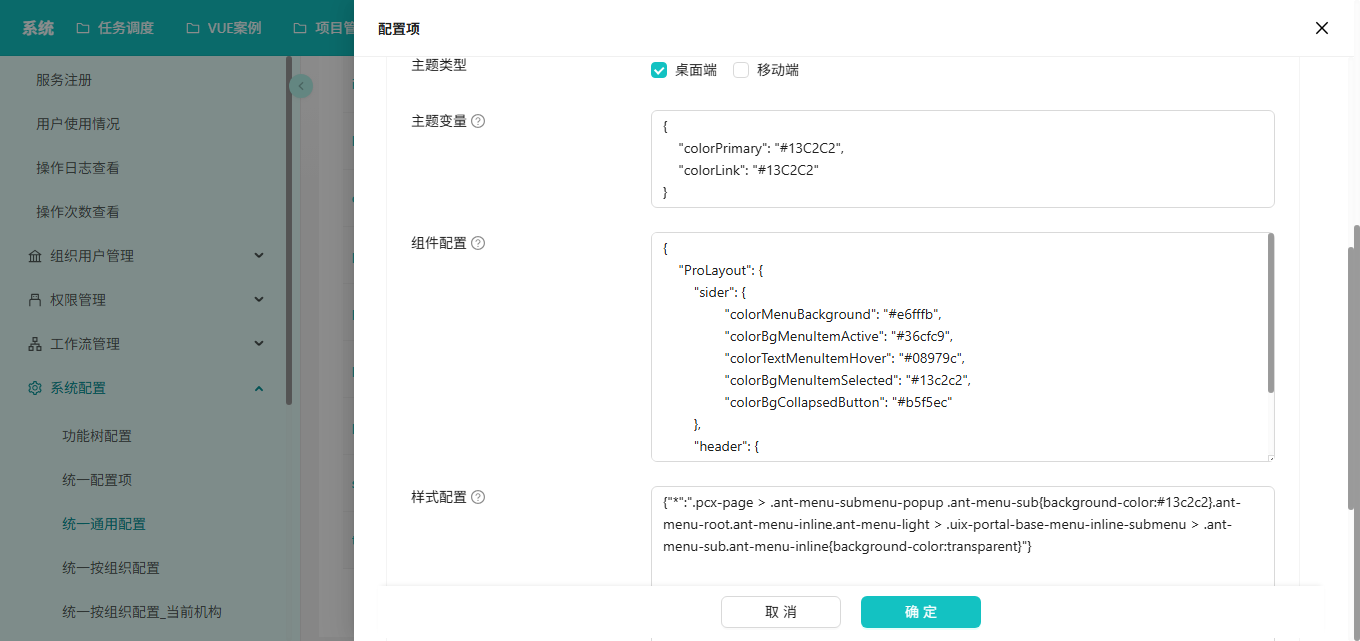Open the 任务调度 top menu
The width and height of the screenshot is (1360, 641).
click(x=115, y=28)
